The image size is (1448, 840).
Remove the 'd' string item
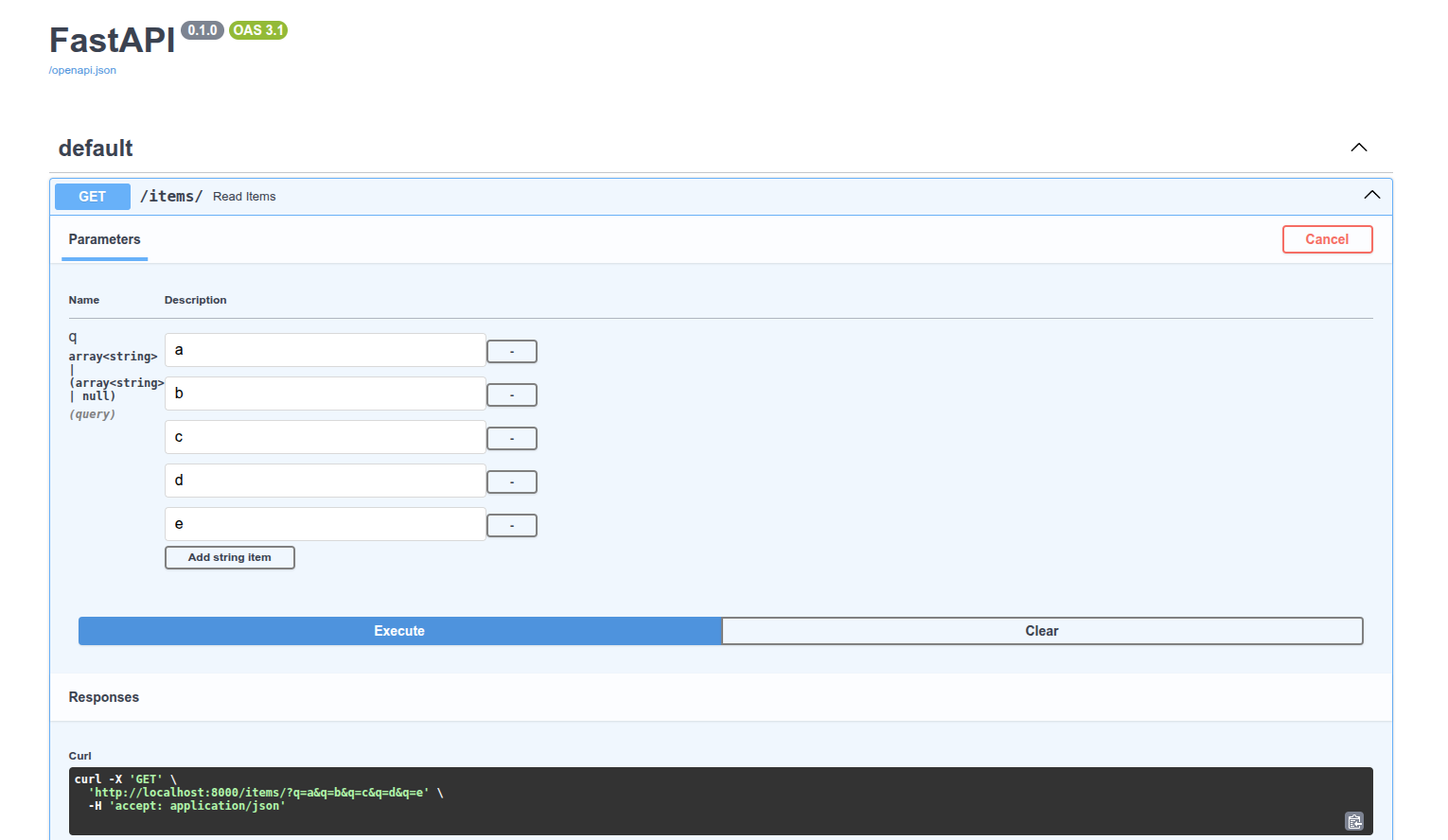511,482
